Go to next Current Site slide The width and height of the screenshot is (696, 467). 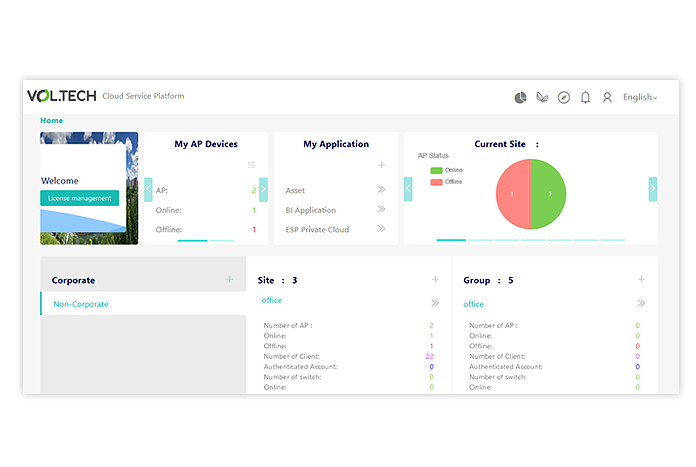click(x=652, y=189)
